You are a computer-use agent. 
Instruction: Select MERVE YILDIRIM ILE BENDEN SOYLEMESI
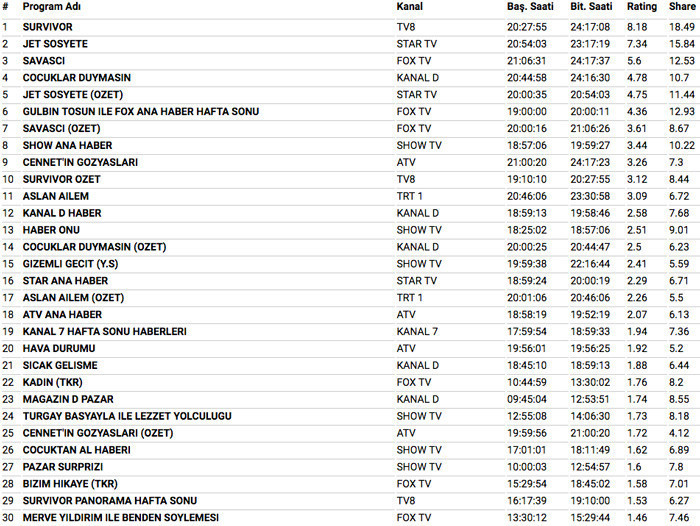tap(120, 517)
